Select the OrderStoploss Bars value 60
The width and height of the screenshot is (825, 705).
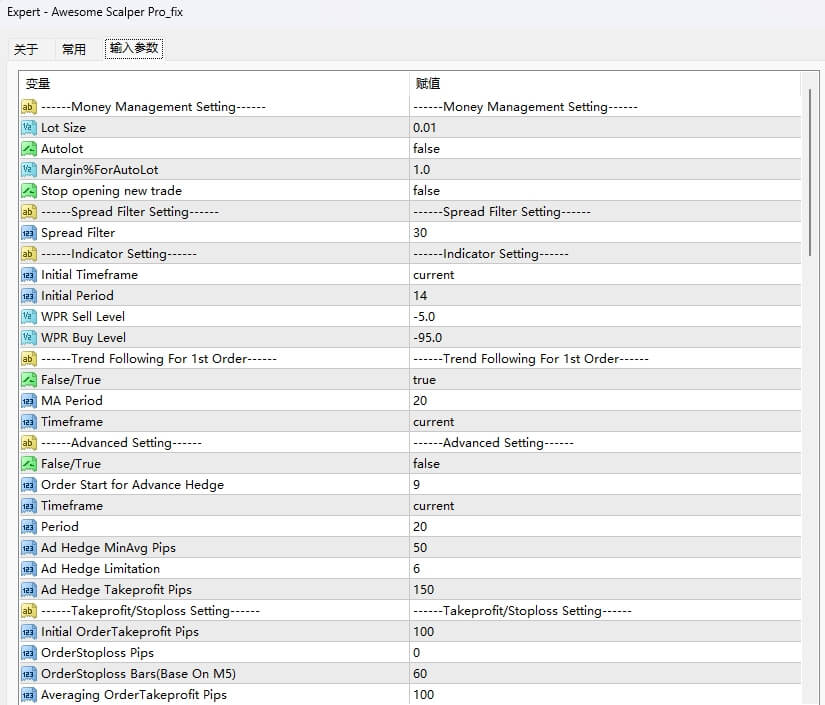420,674
